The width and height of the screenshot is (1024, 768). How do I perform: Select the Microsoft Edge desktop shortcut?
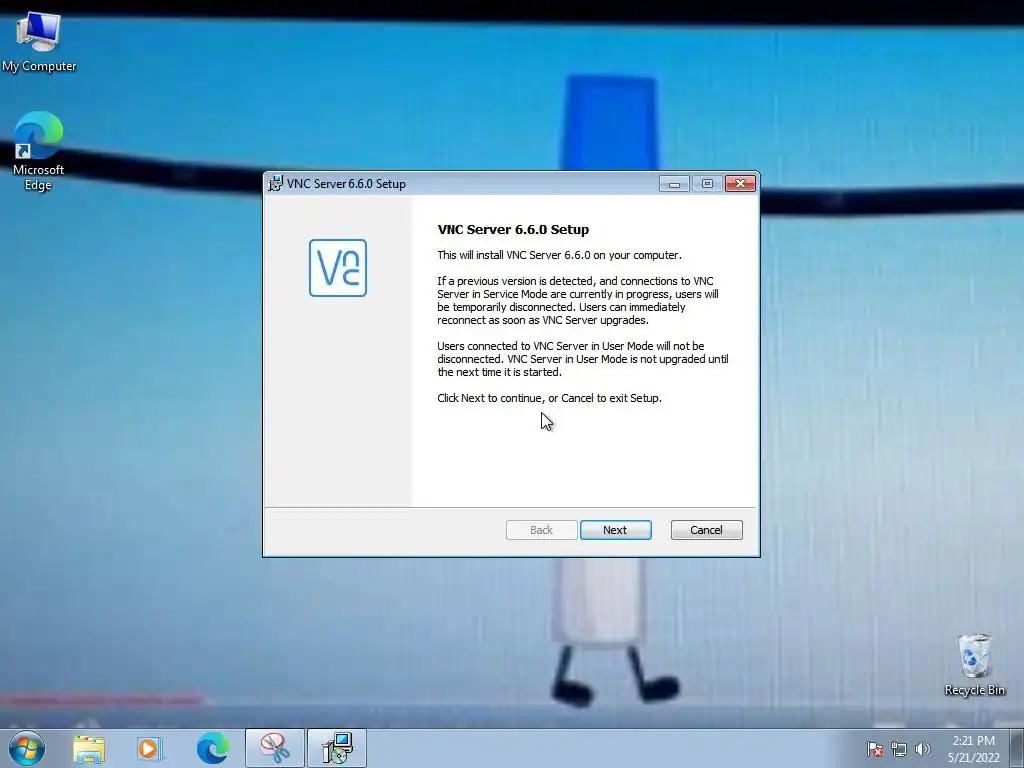(38, 152)
